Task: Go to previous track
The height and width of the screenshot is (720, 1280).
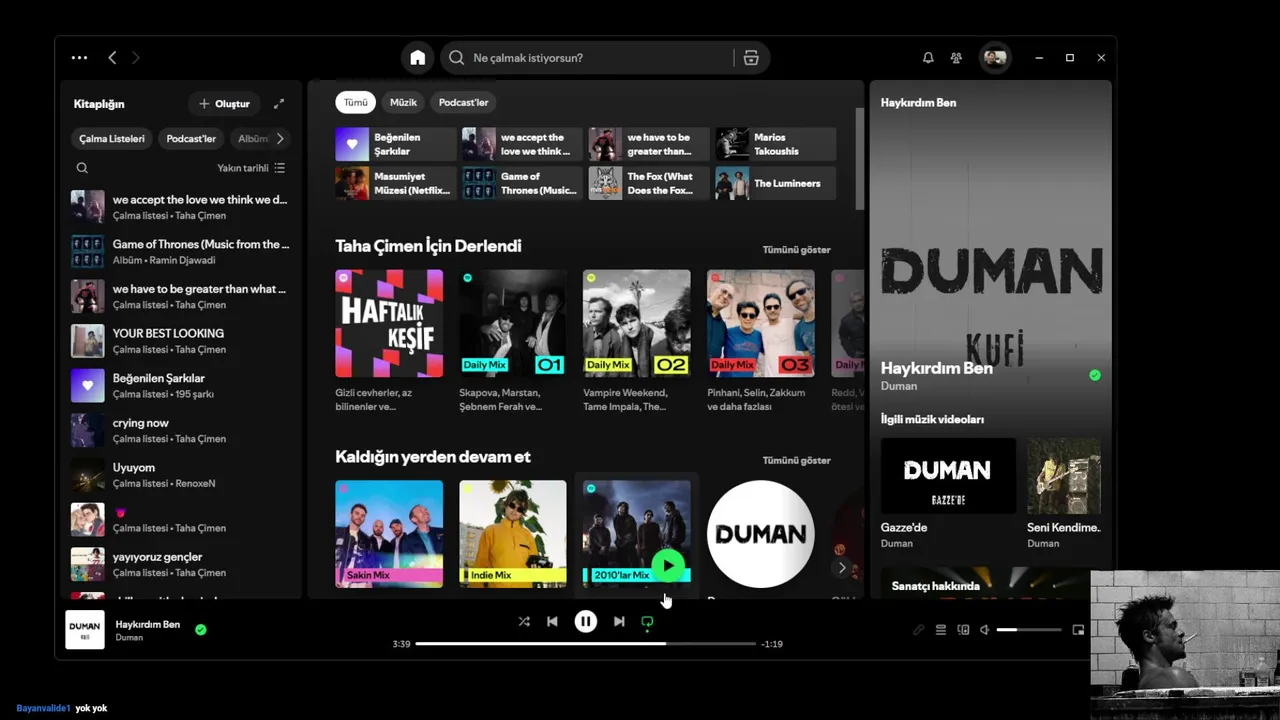Action: pyautogui.click(x=552, y=621)
